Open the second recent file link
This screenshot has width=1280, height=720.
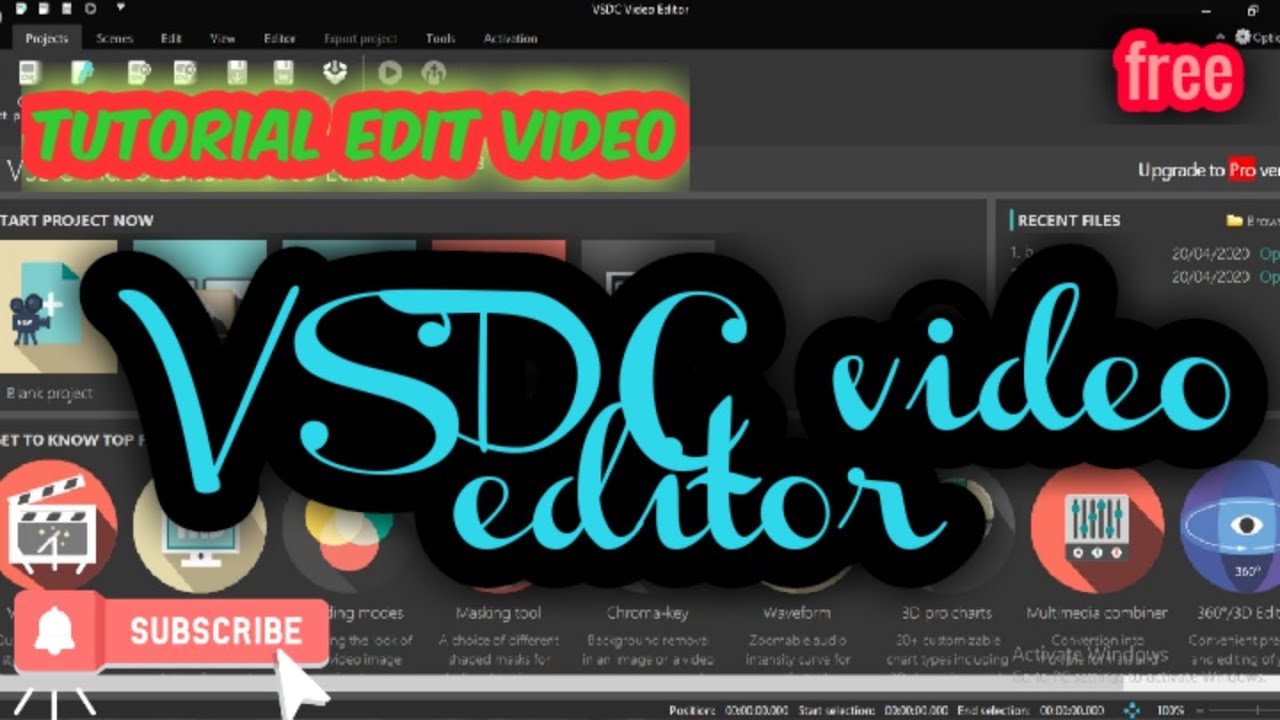(1269, 277)
